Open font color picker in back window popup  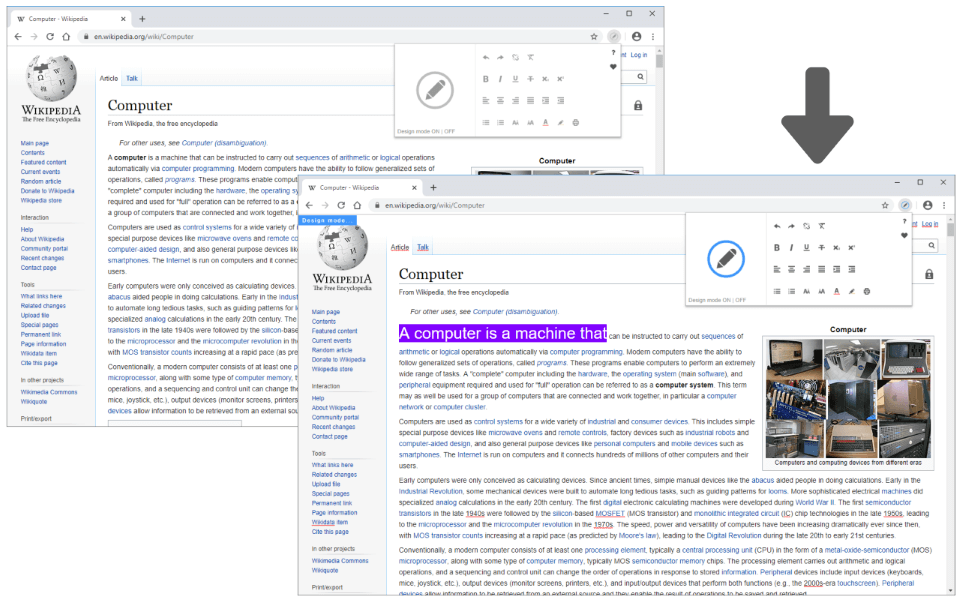point(546,122)
